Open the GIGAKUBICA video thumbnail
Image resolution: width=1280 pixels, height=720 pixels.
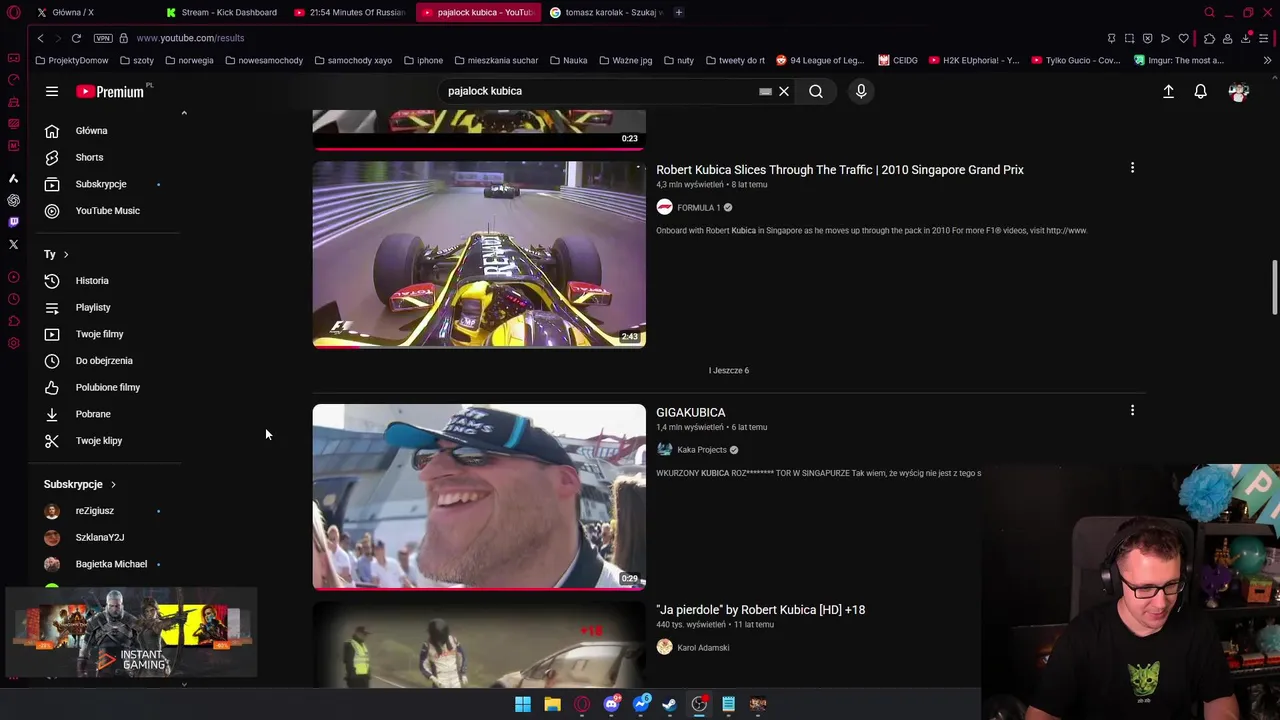click(479, 497)
